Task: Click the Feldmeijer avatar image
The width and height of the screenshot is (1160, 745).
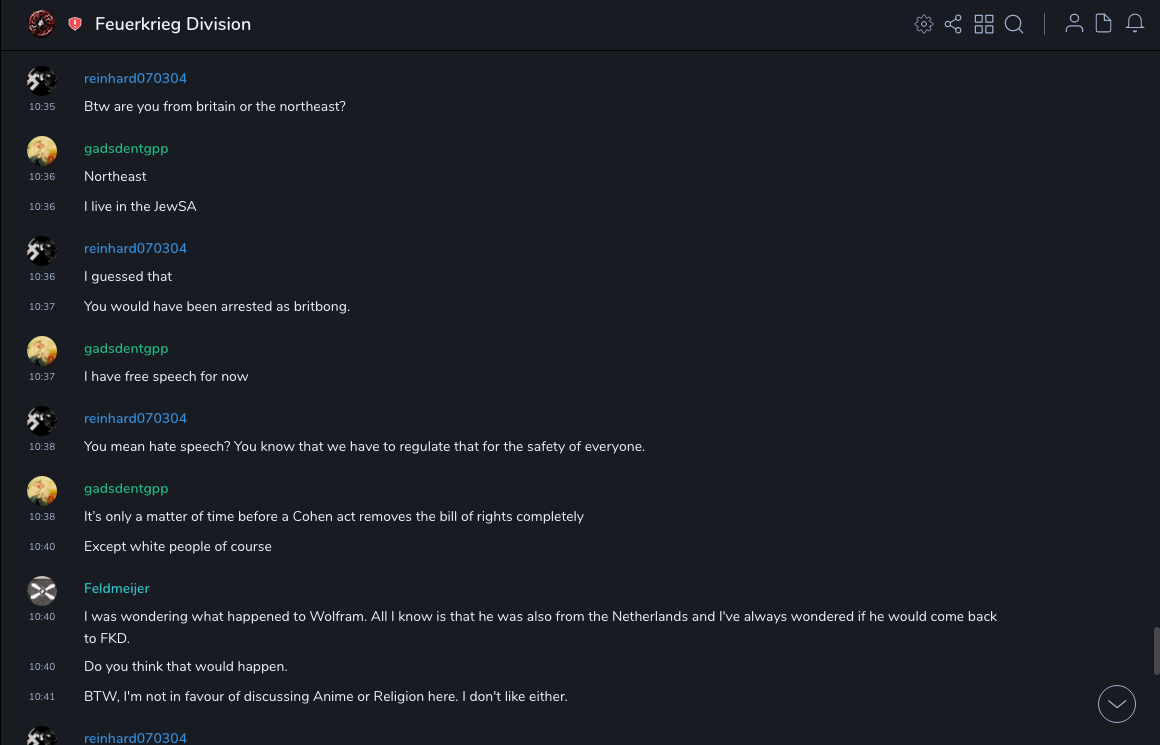Action: pyautogui.click(x=42, y=591)
